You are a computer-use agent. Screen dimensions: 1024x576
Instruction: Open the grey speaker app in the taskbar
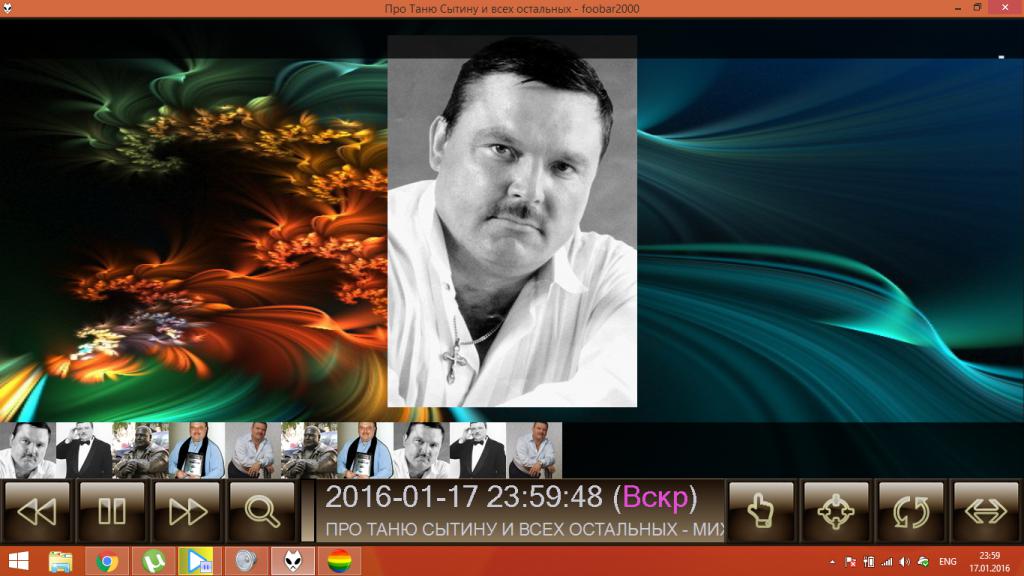[x=246, y=561]
